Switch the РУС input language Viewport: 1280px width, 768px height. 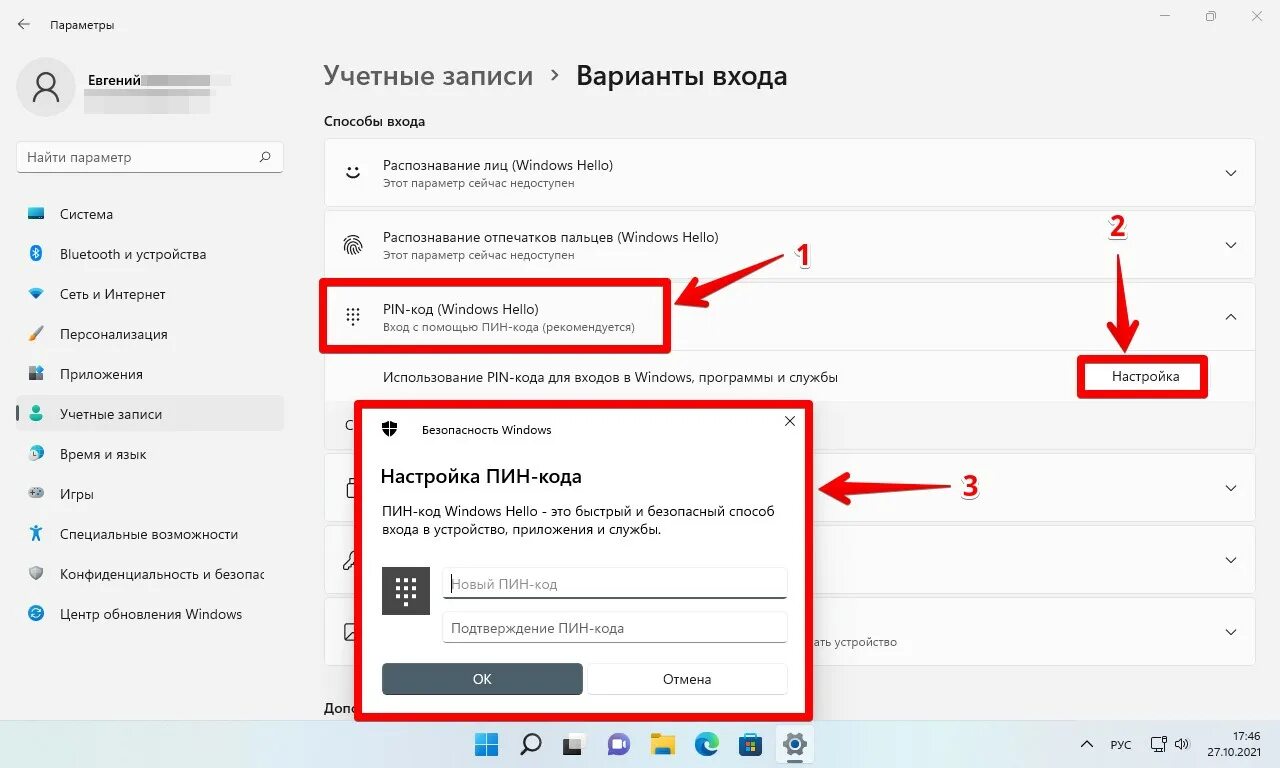[1121, 745]
